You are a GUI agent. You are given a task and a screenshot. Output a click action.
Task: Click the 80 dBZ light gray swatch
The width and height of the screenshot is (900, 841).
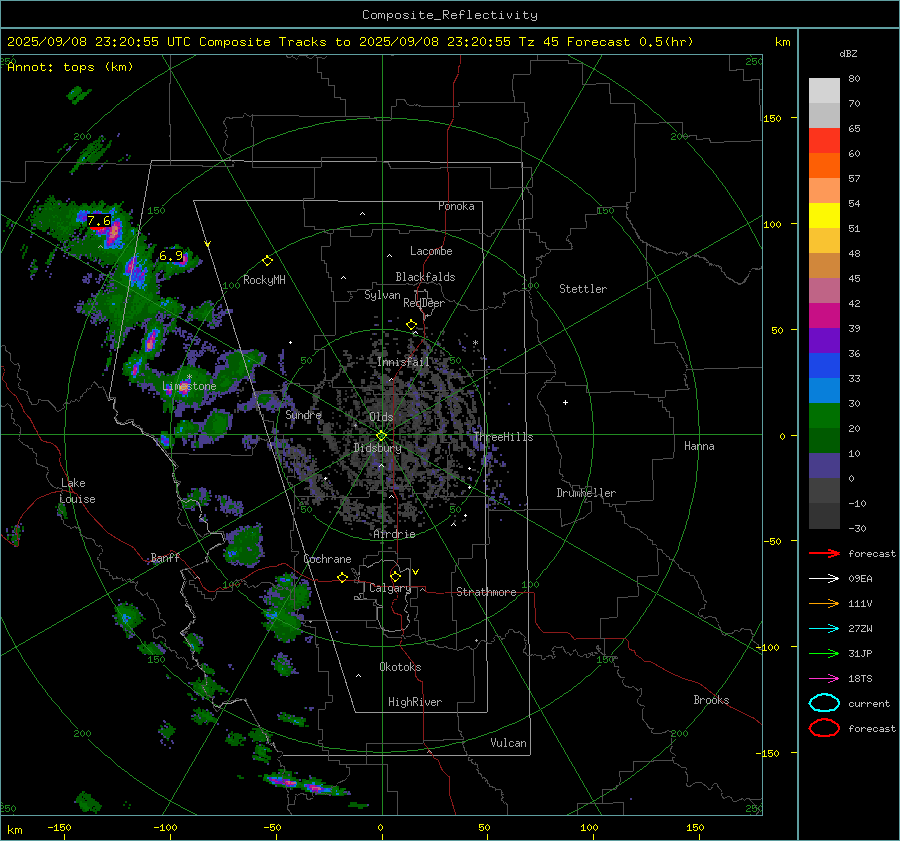point(824,90)
